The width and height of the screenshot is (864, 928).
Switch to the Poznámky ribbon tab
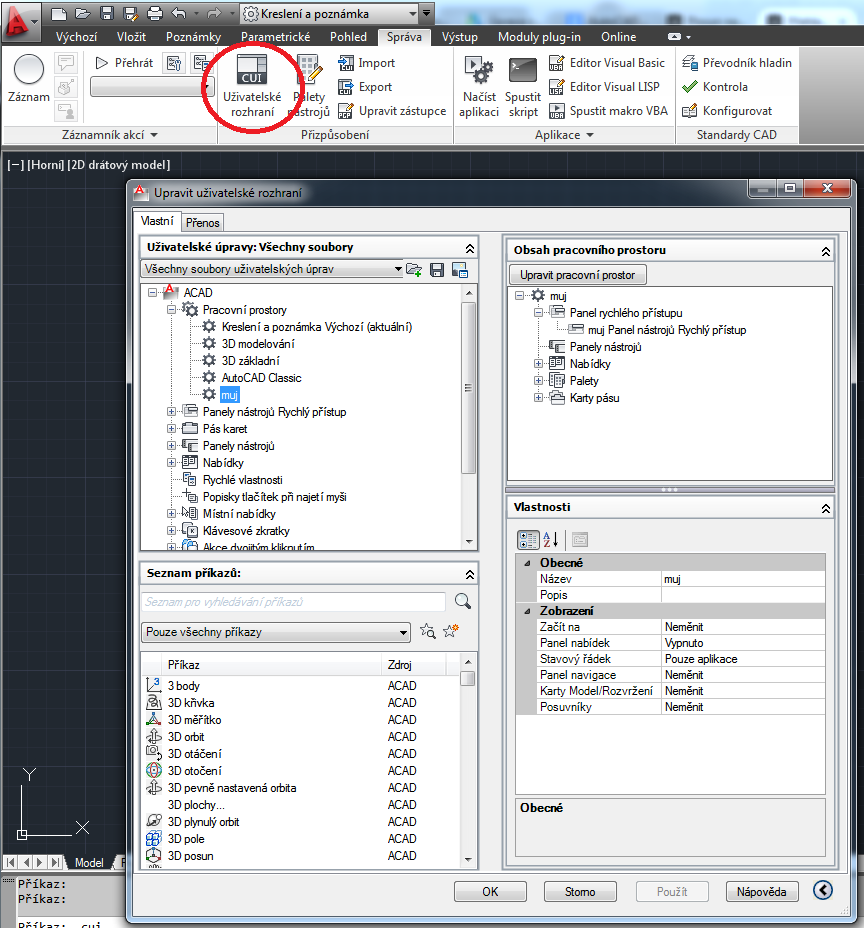click(x=194, y=37)
